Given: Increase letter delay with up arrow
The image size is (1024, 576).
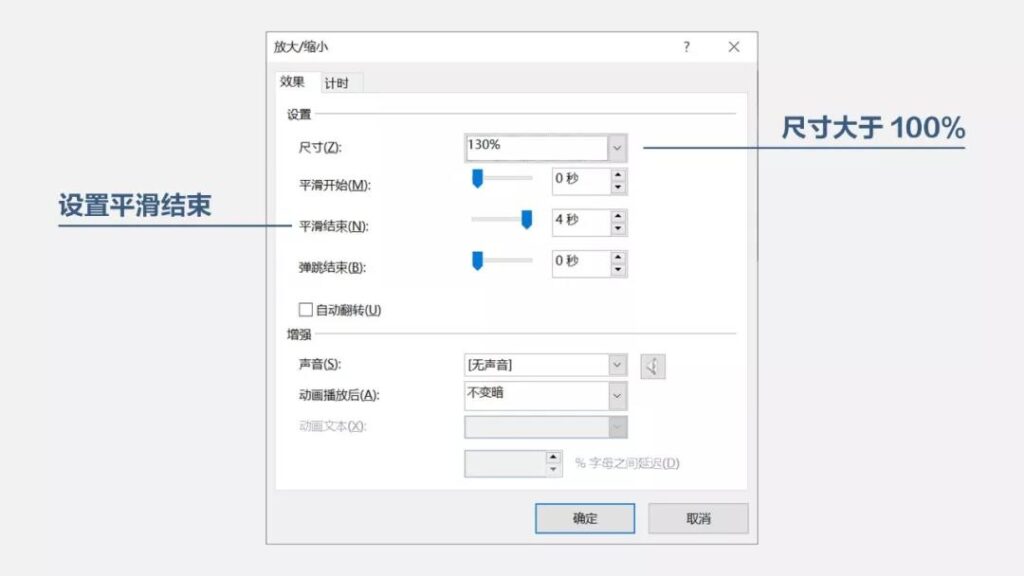Looking at the screenshot, I should (553, 457).
